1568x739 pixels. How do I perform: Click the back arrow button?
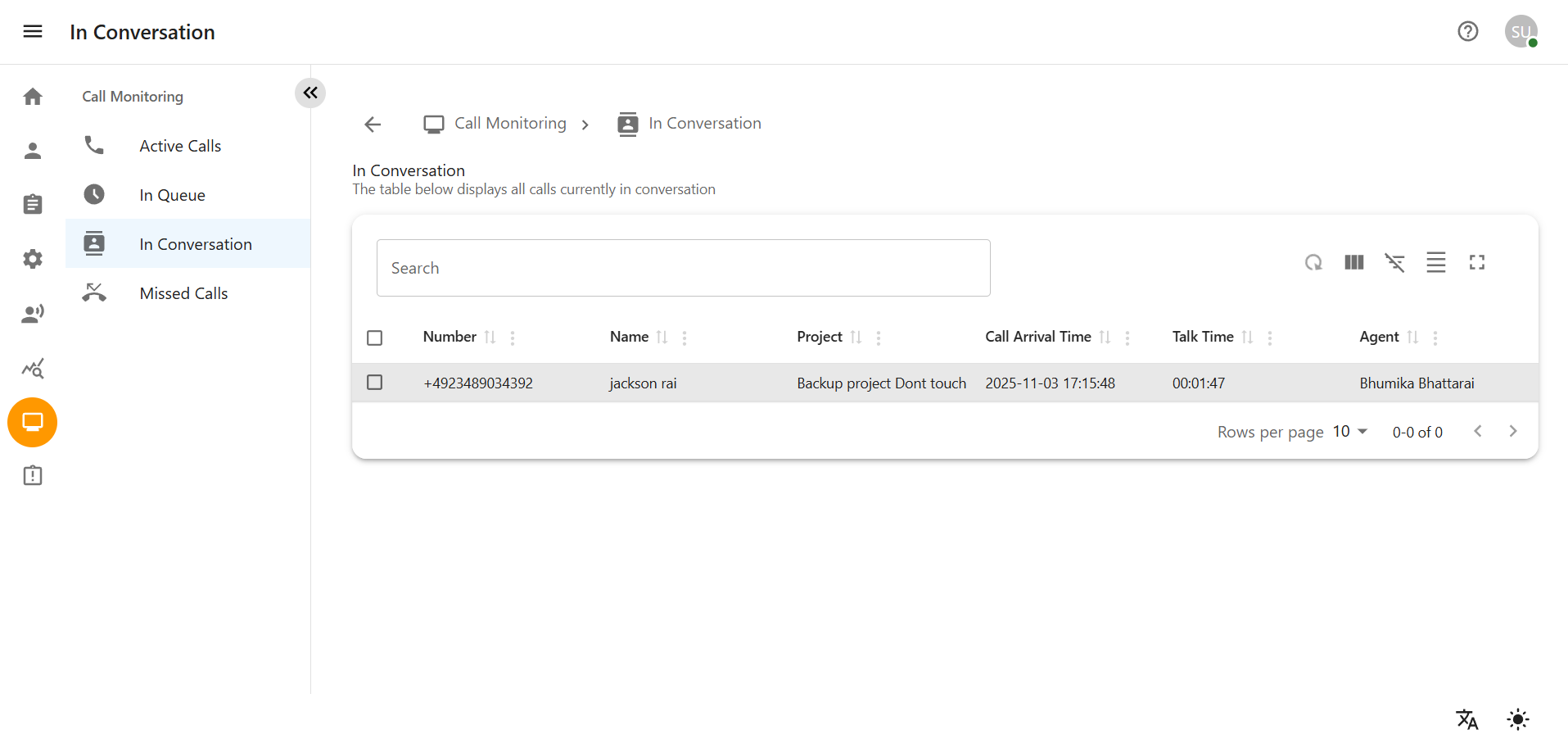(x=373, y=124)
